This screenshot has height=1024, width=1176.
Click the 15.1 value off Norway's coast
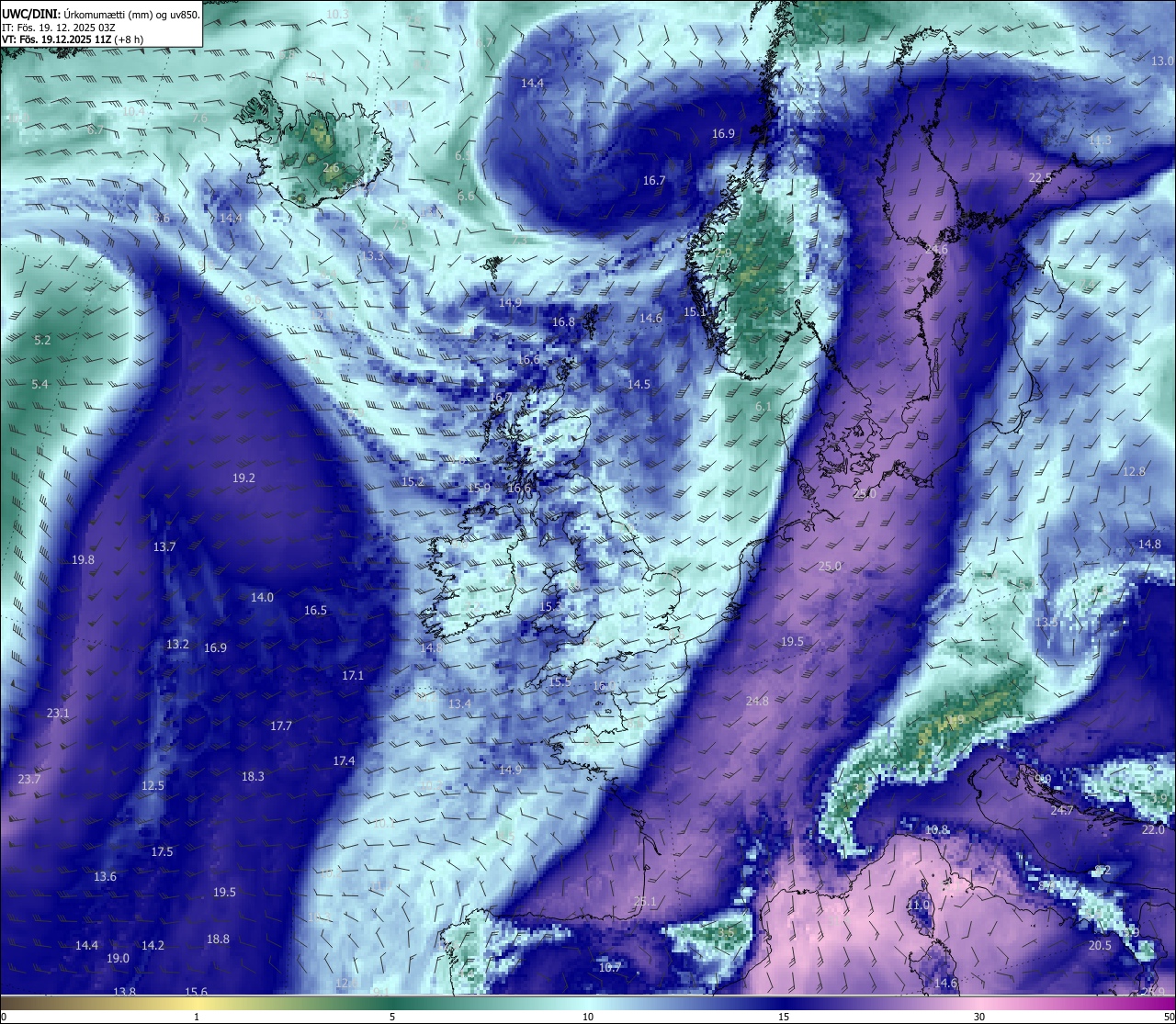point(695,312)
